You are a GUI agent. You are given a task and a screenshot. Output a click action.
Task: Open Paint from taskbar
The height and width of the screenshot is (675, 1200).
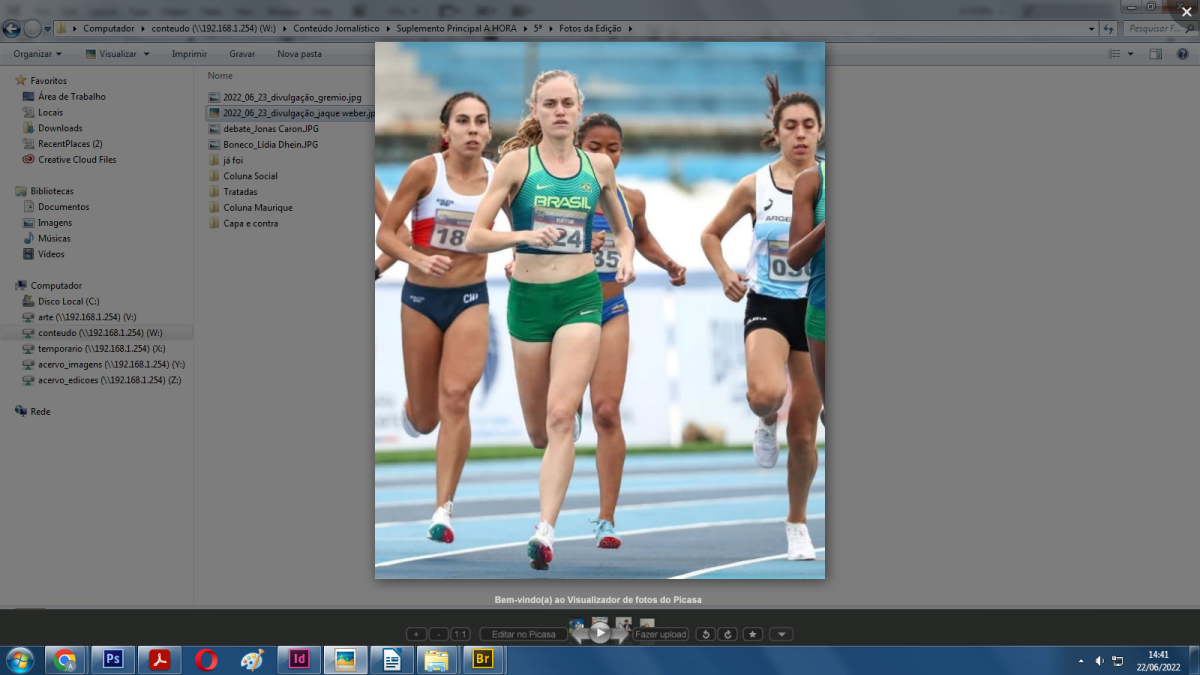coord(252,660)
